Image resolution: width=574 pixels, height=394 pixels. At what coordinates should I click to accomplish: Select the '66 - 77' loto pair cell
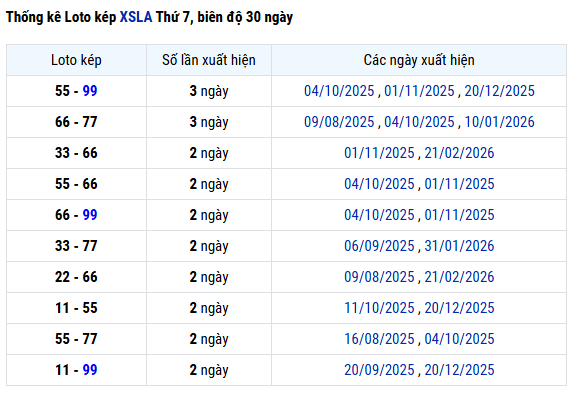pyautogui.click(x=76, y=122)
